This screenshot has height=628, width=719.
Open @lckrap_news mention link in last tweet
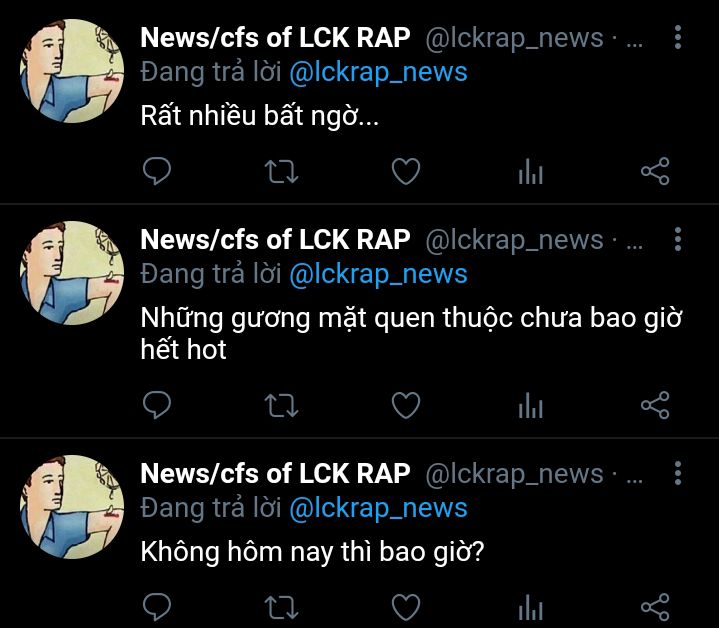pos(378,508)
